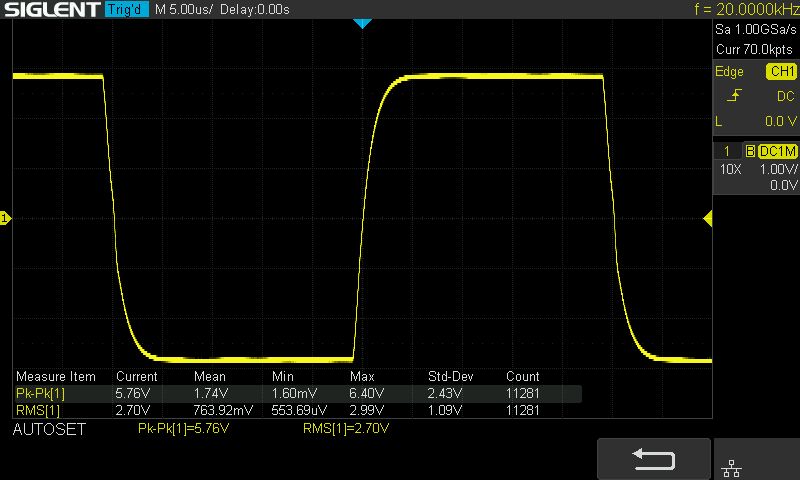This screenshot has height=480, width=800.
Task: Click the SIGLENT logo
Action: click(x=52, y=9)
